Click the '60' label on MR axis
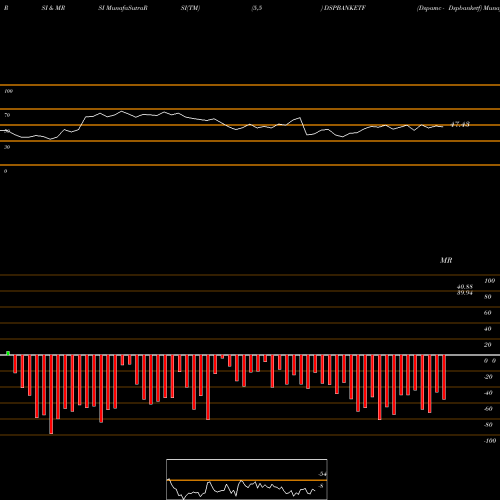 click(488, 313)
